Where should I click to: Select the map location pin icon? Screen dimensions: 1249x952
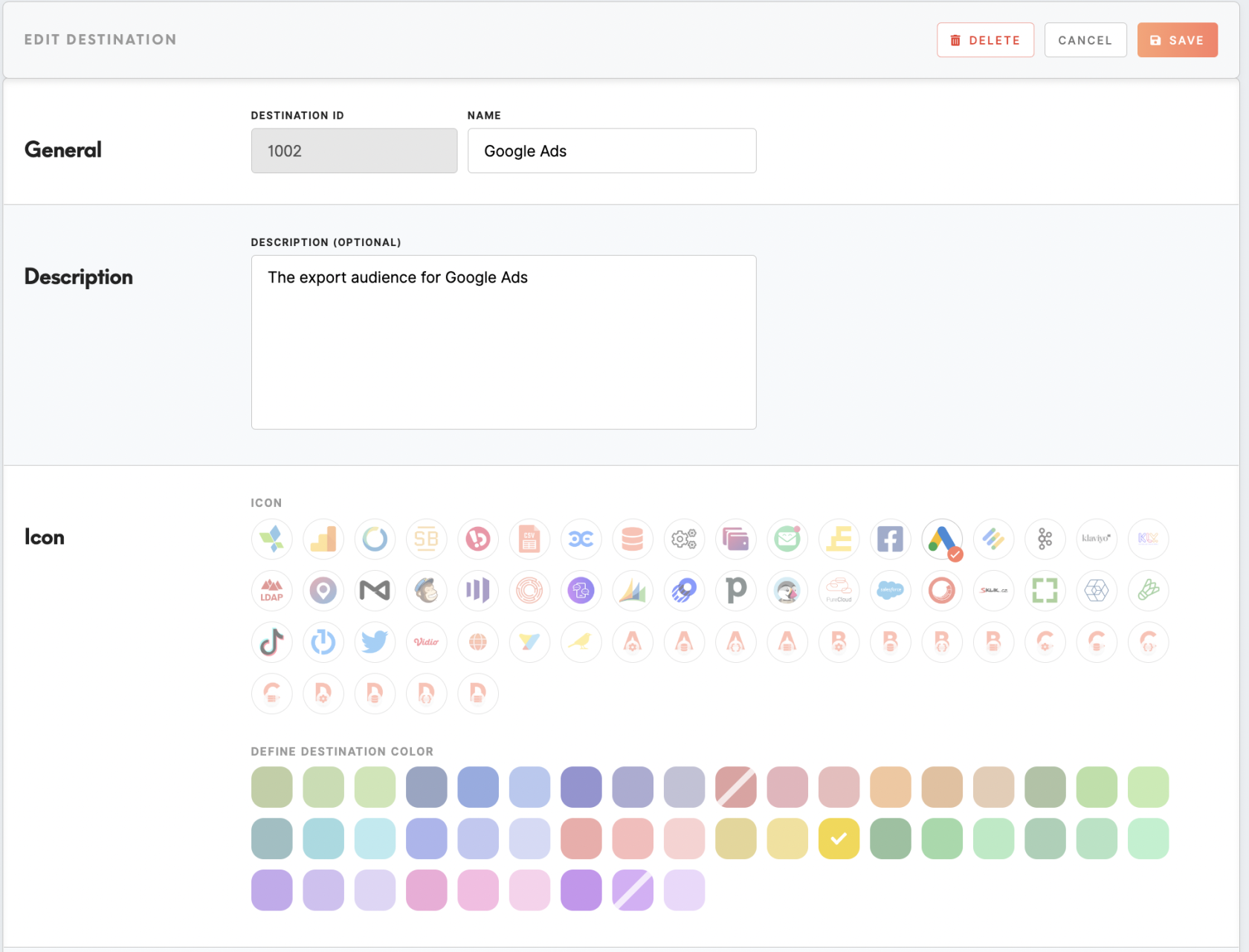(323, 591)
